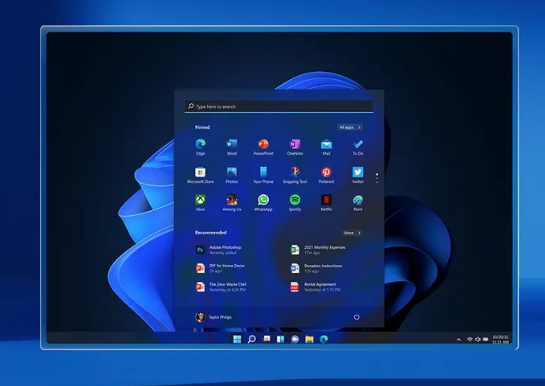Select next page dots of pinned apps
The image size is (545, 386).
377,178
